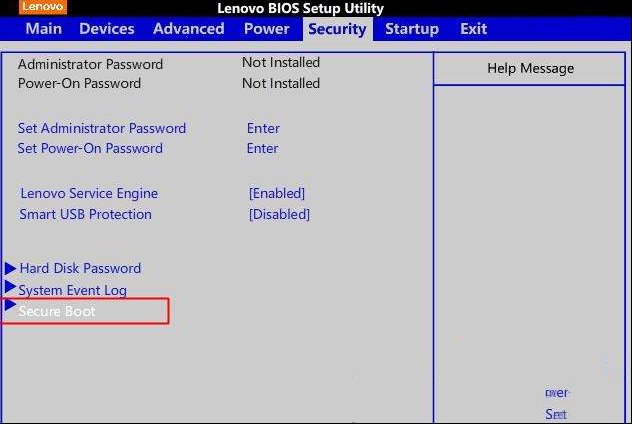This screenshot has width=632, height=424.
Task: Go to the Power tab
Action: pos(266,29)
